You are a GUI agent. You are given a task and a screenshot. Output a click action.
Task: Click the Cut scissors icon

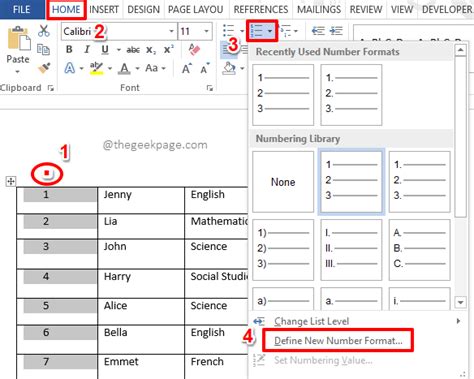tap(44, 31)
